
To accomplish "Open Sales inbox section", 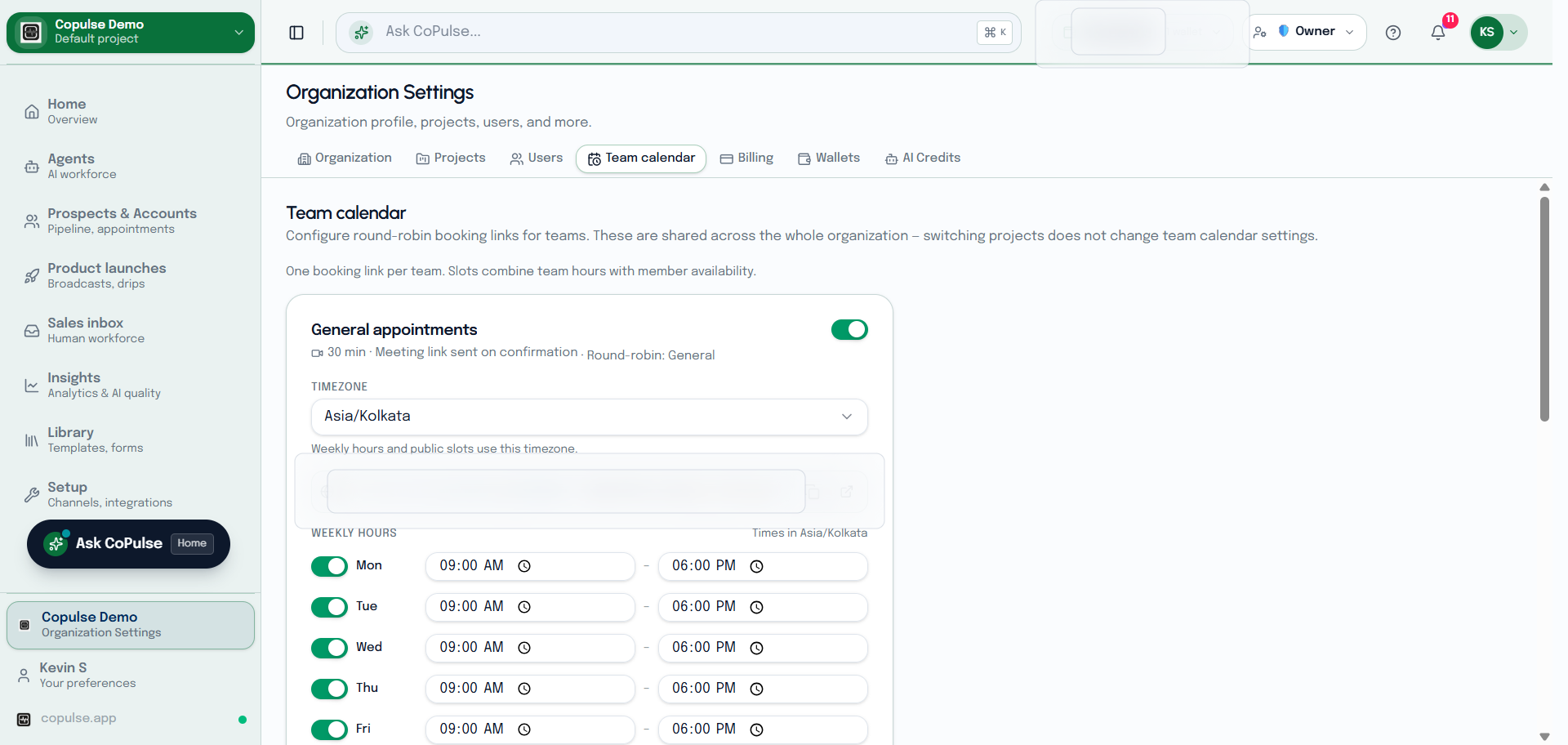I will click(x=131, y=331).
